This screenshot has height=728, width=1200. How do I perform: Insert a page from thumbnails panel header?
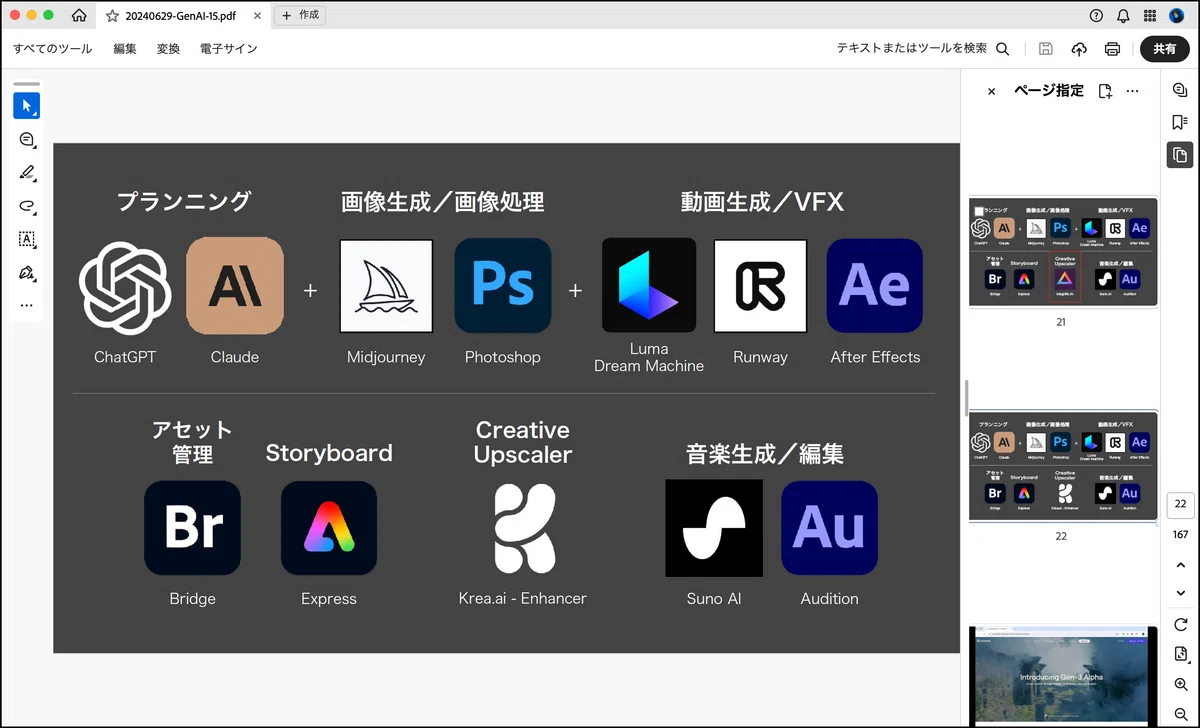click(x=1105, y=91)
